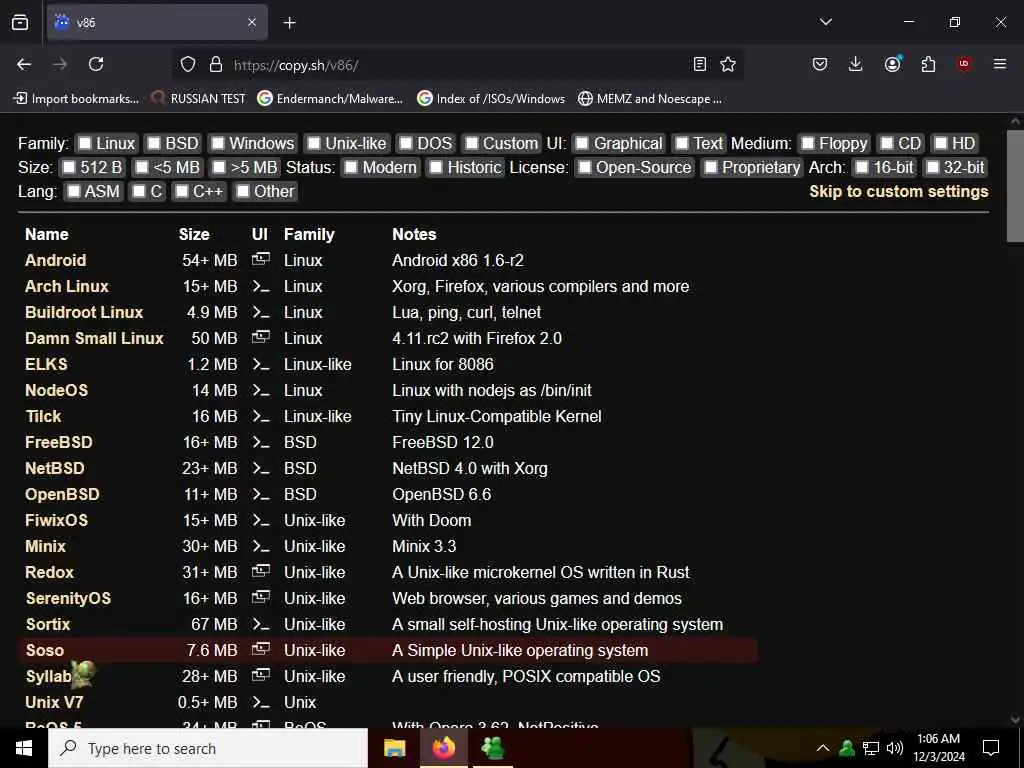1024x768 pixels.
Task: Open RUSSIAN TEST bookmark
Action: pyautogui.click(x=198, y=99)
